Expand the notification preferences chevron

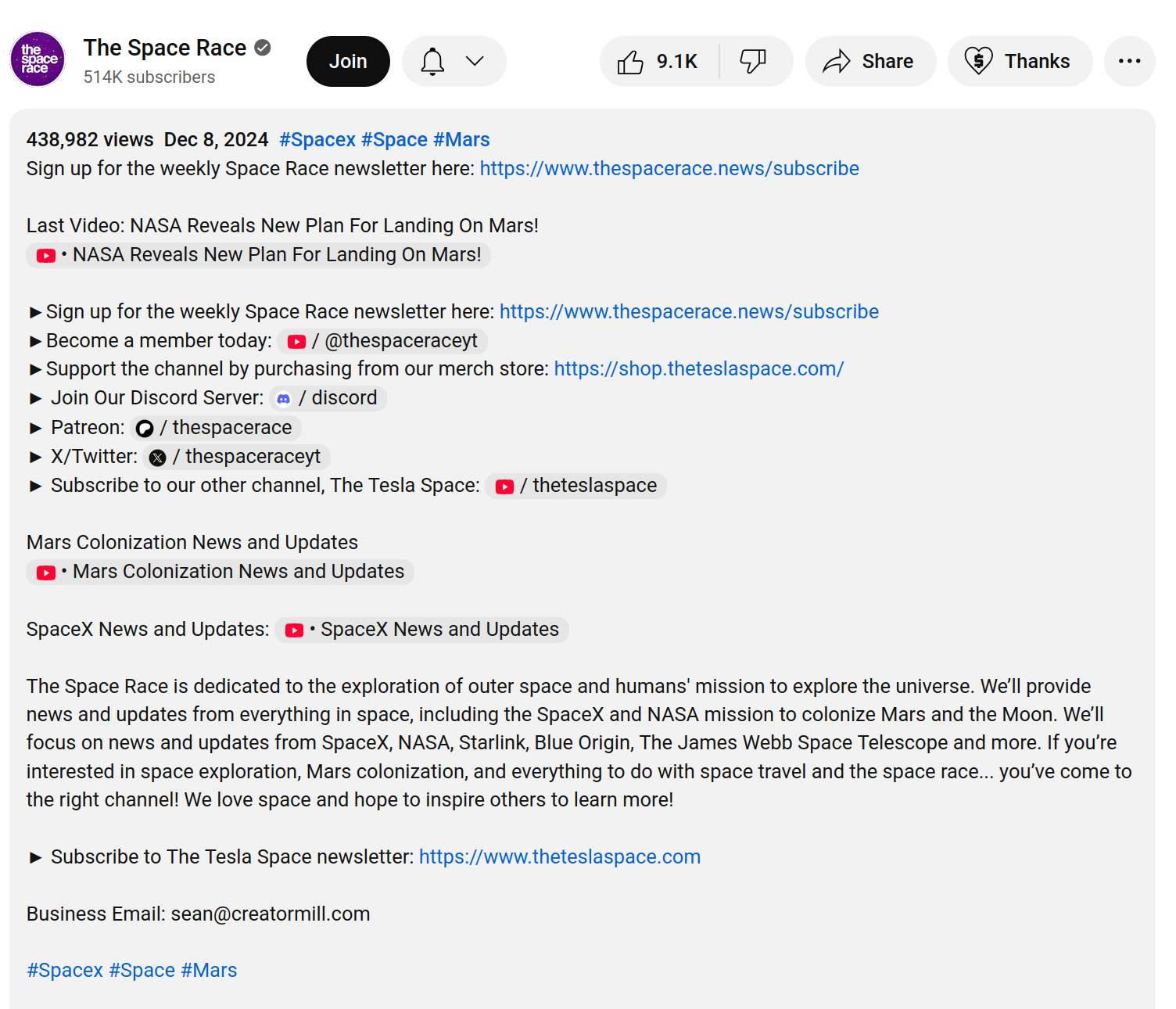pos(475,62)
